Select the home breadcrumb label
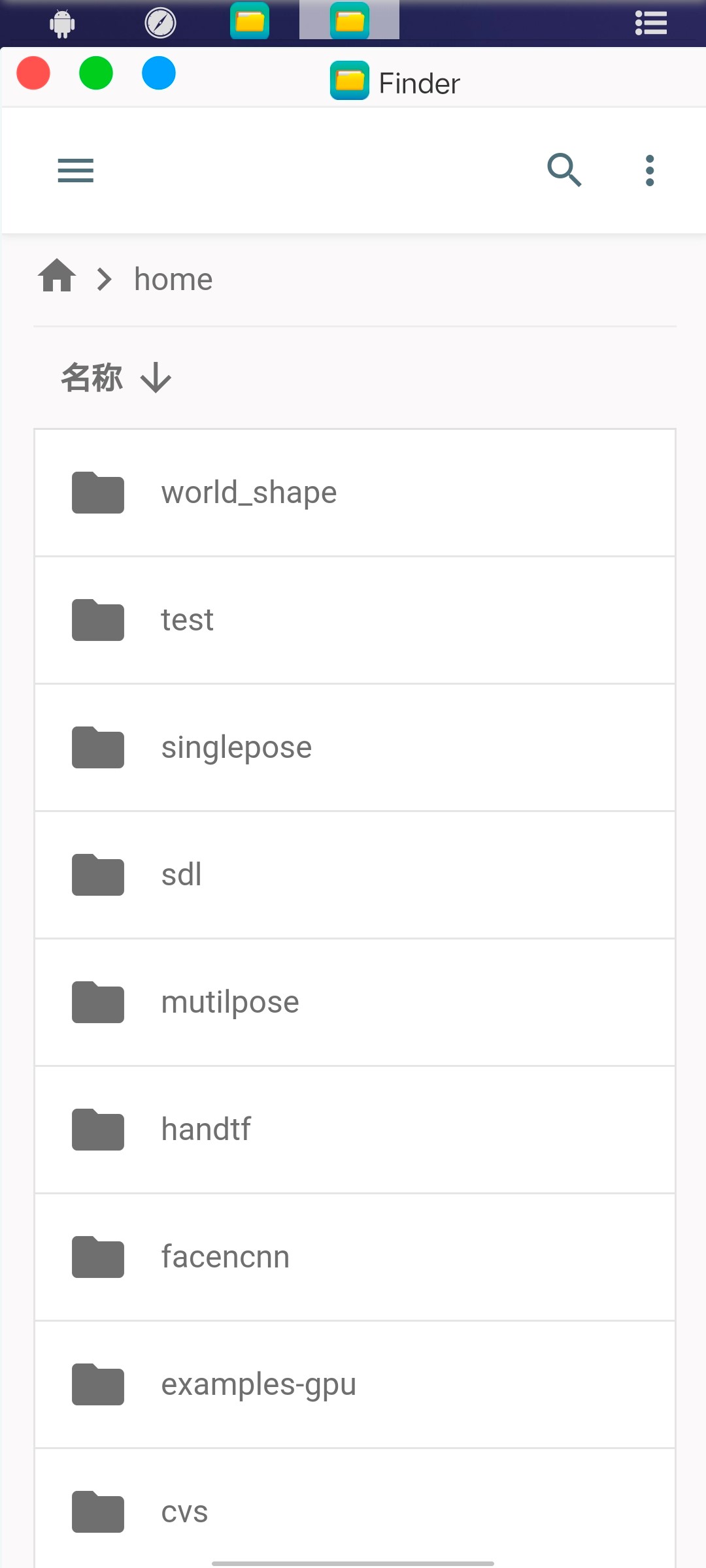 pos(173,280)
